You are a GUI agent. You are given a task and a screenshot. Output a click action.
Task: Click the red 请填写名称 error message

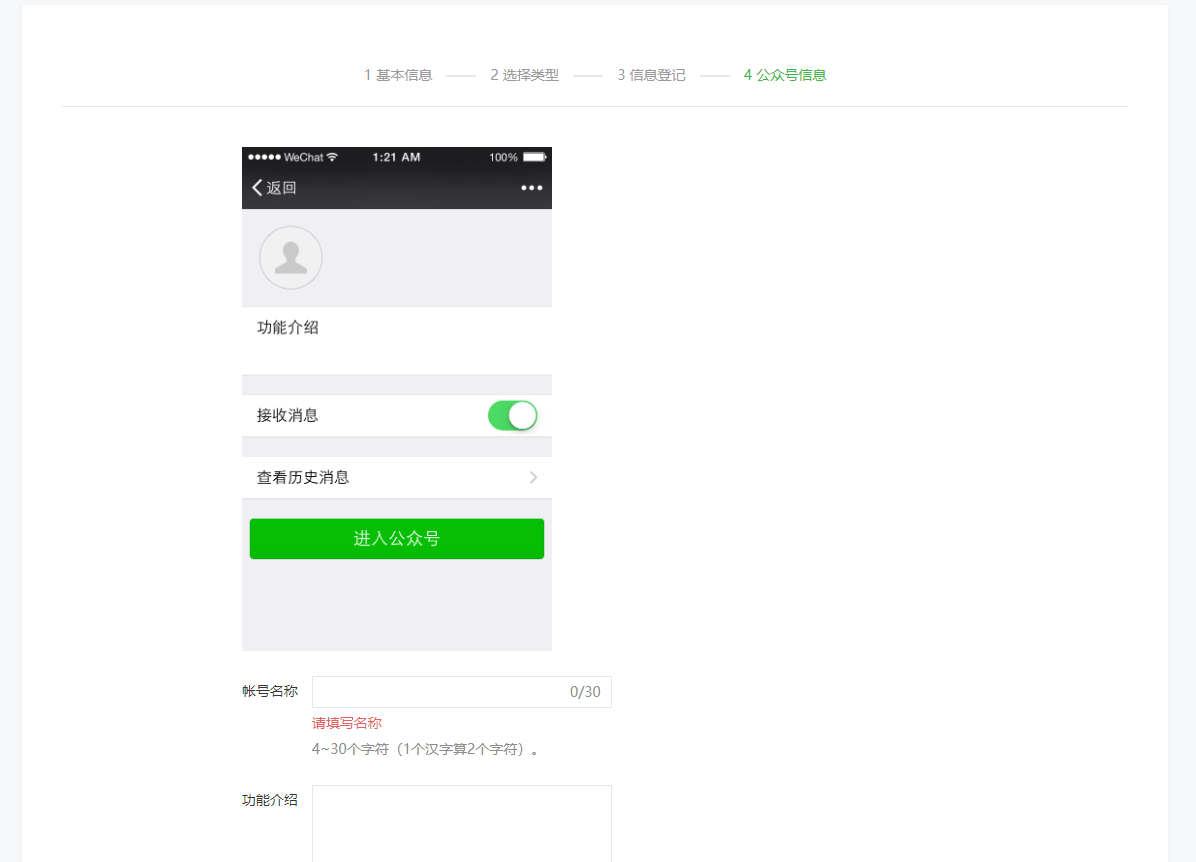(347, 723)
